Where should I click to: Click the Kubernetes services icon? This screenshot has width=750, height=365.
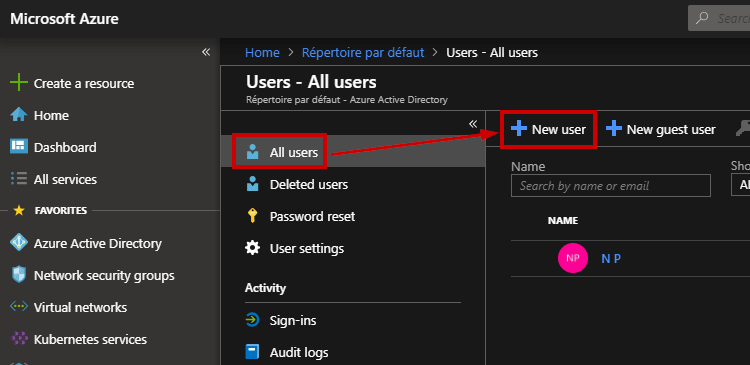point(19,339)
